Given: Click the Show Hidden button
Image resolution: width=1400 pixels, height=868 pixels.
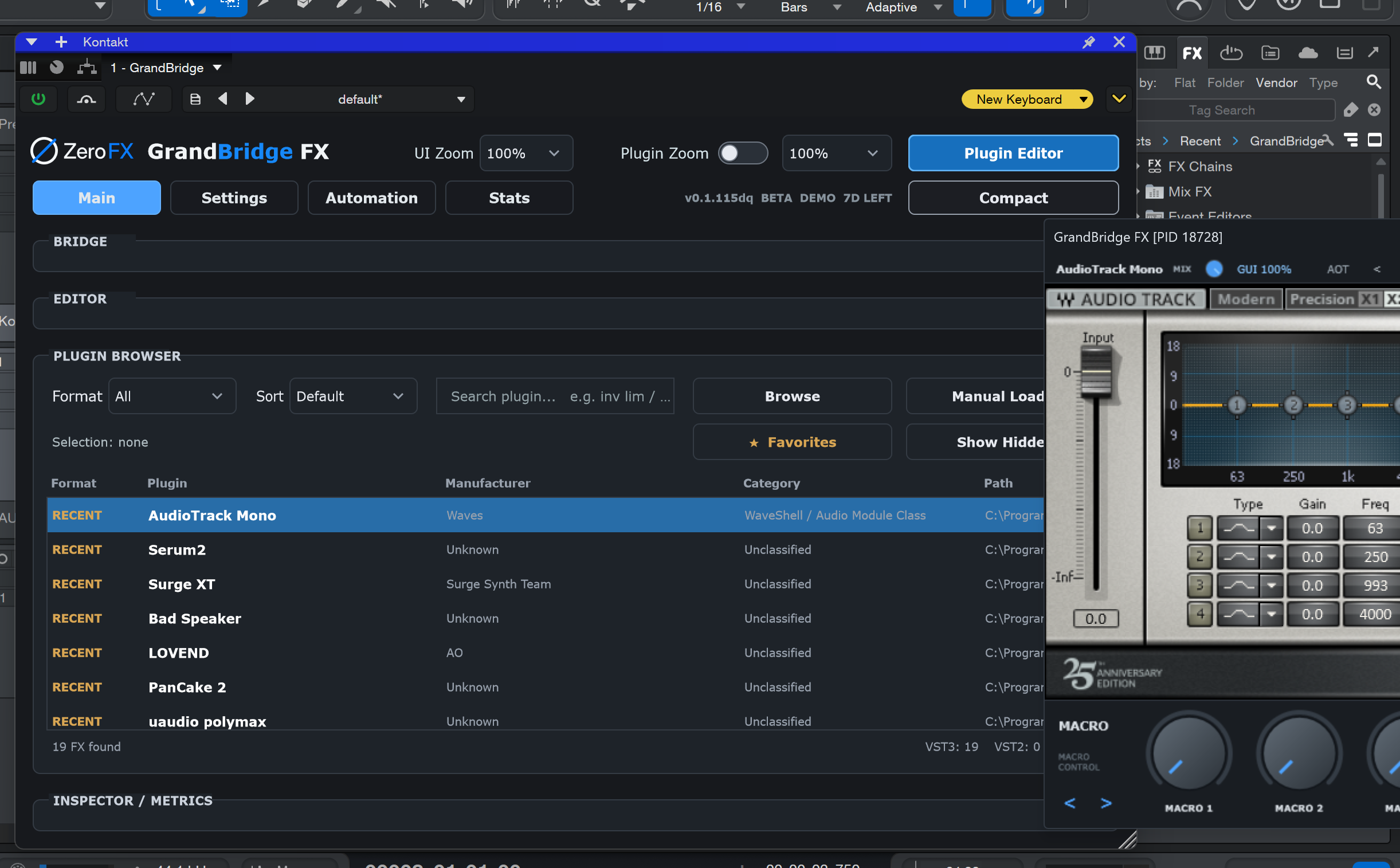Looking at the screenshot, I should 975,442.
